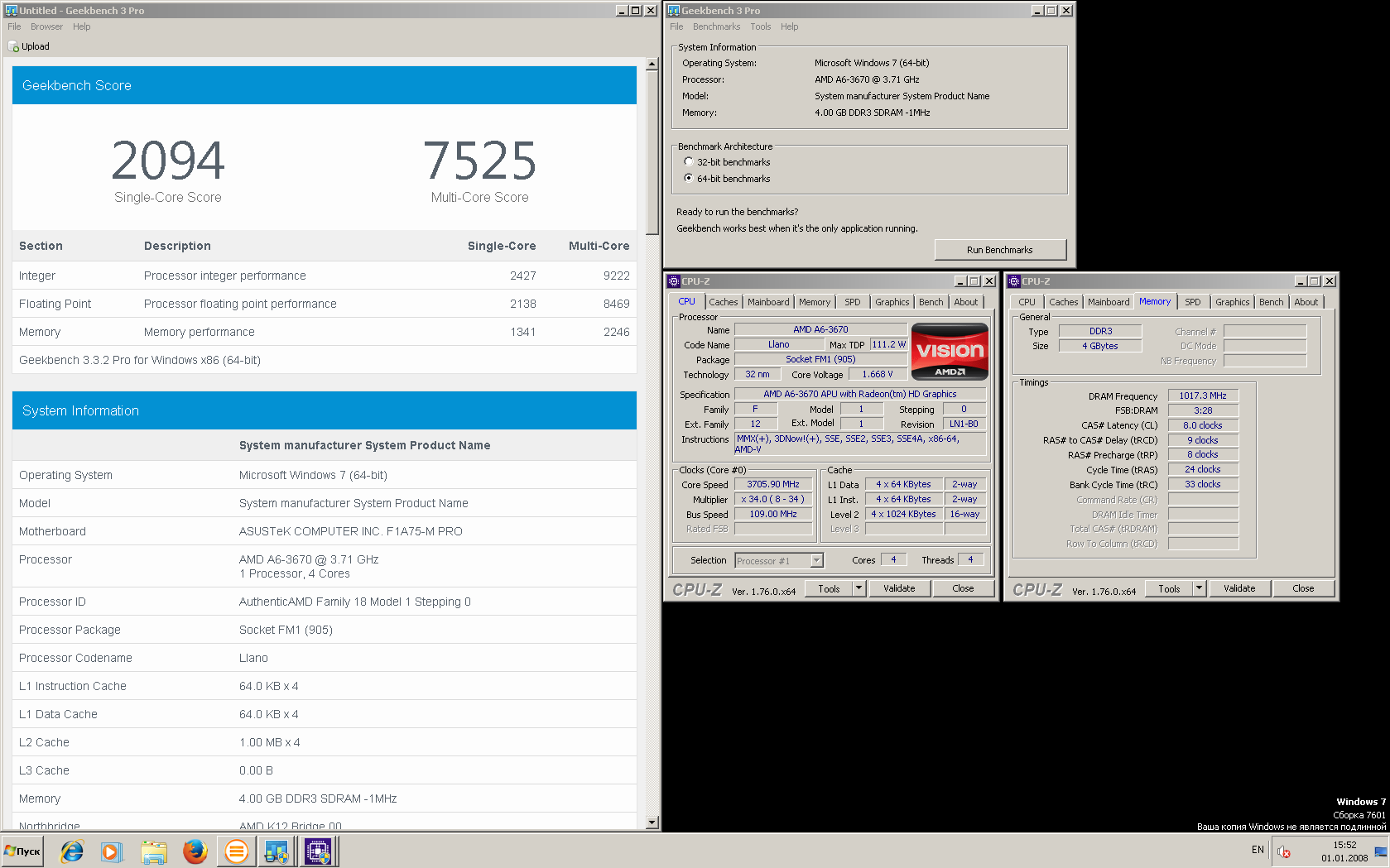Open the Browser menu in the Geekbench results window
This screenshot has width=1390, height=868.
coord(46,26)
